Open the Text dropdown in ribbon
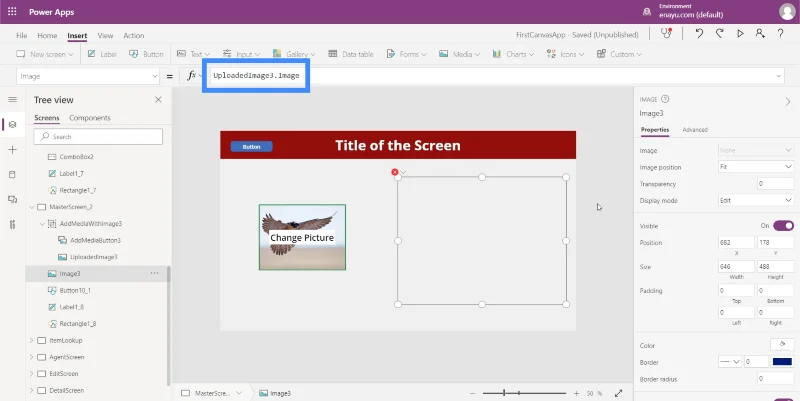 [x=193, y=54]
